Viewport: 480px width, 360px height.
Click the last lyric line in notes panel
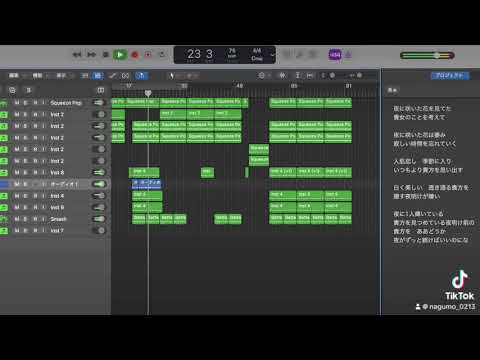(x=431, y=240)
